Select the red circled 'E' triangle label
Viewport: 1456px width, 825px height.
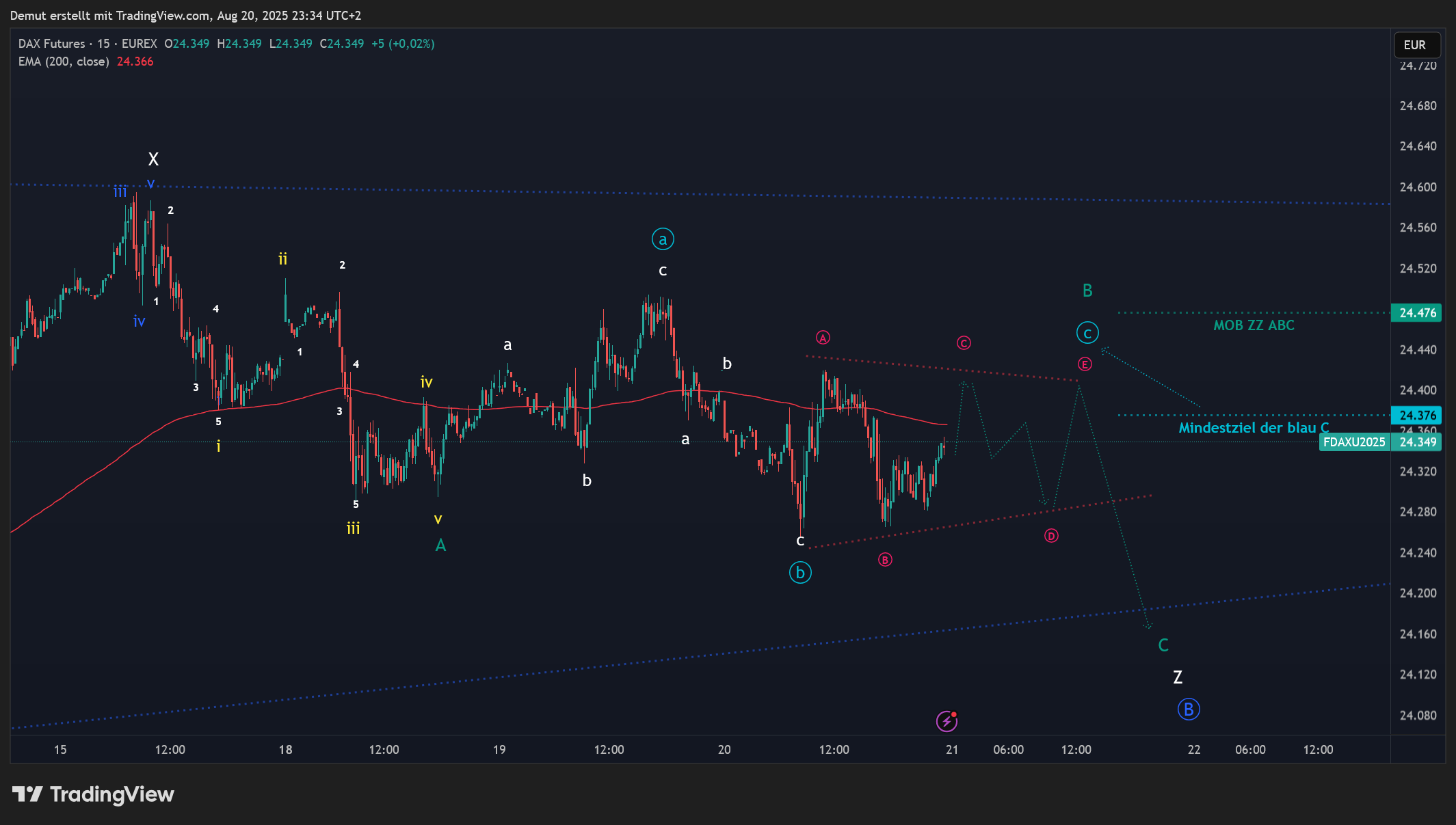point(1085,364)
